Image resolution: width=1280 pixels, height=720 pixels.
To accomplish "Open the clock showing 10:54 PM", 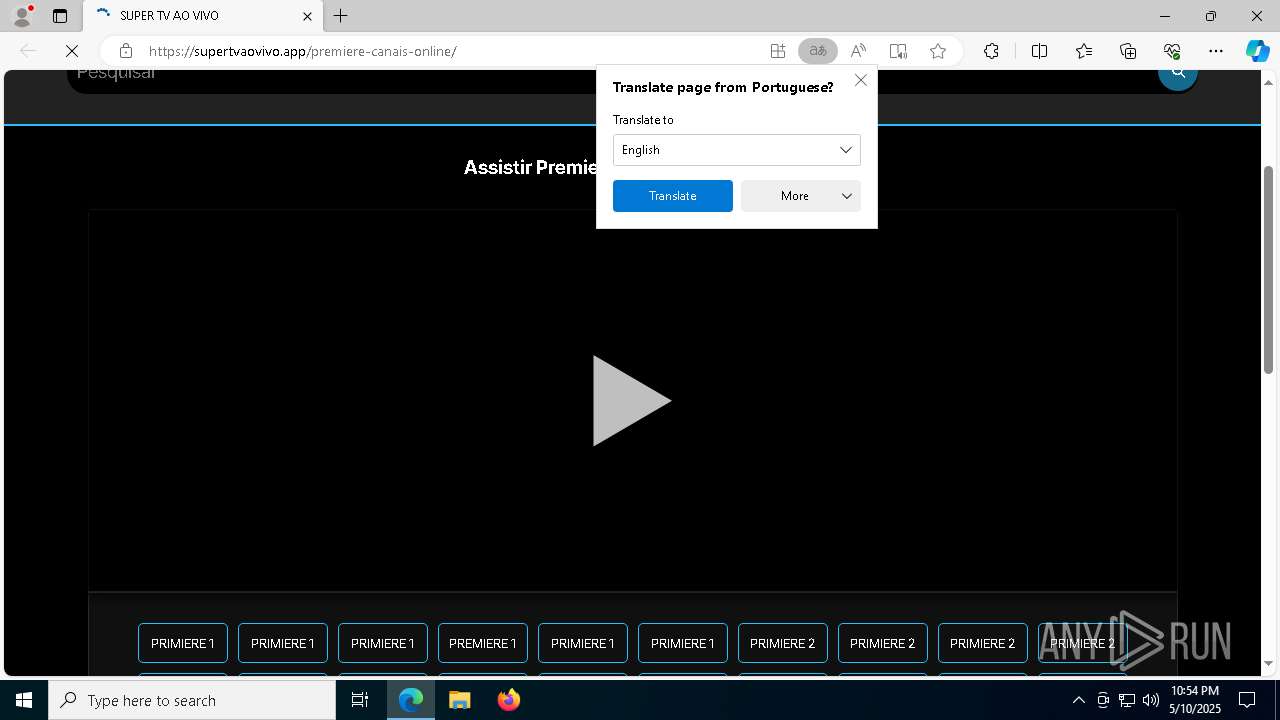I will pos(1195,700).
